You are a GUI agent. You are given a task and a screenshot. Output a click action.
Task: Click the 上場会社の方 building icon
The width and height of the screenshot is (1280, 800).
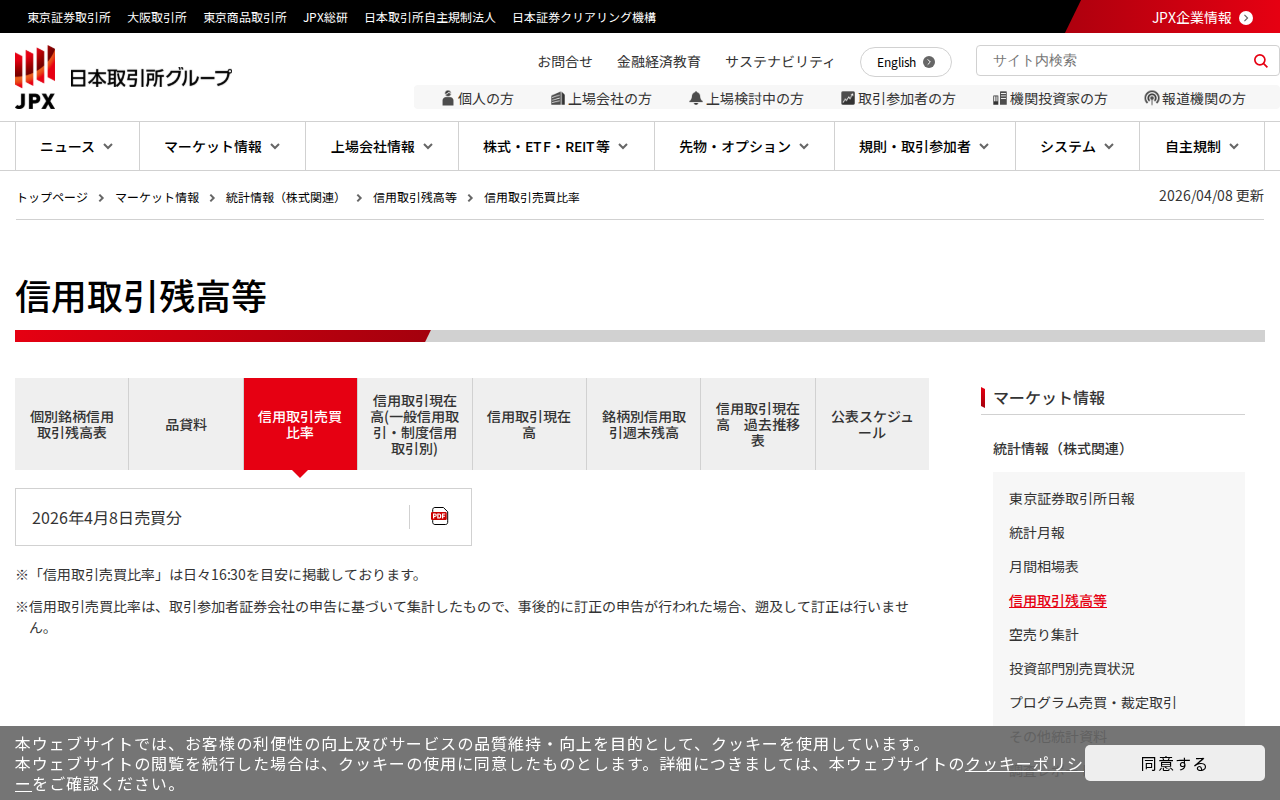558,98
